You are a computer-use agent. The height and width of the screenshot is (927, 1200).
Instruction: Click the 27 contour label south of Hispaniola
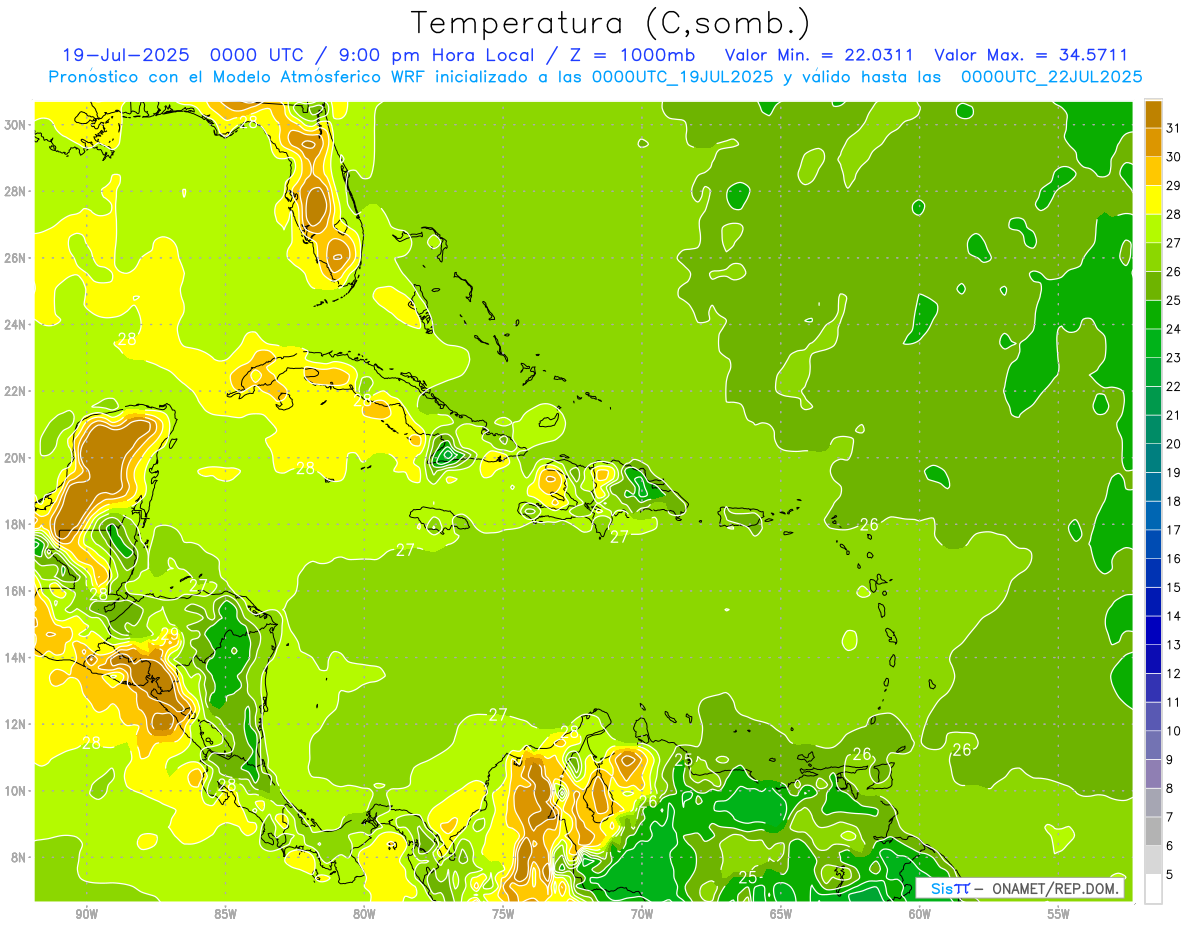coord(620,537)
